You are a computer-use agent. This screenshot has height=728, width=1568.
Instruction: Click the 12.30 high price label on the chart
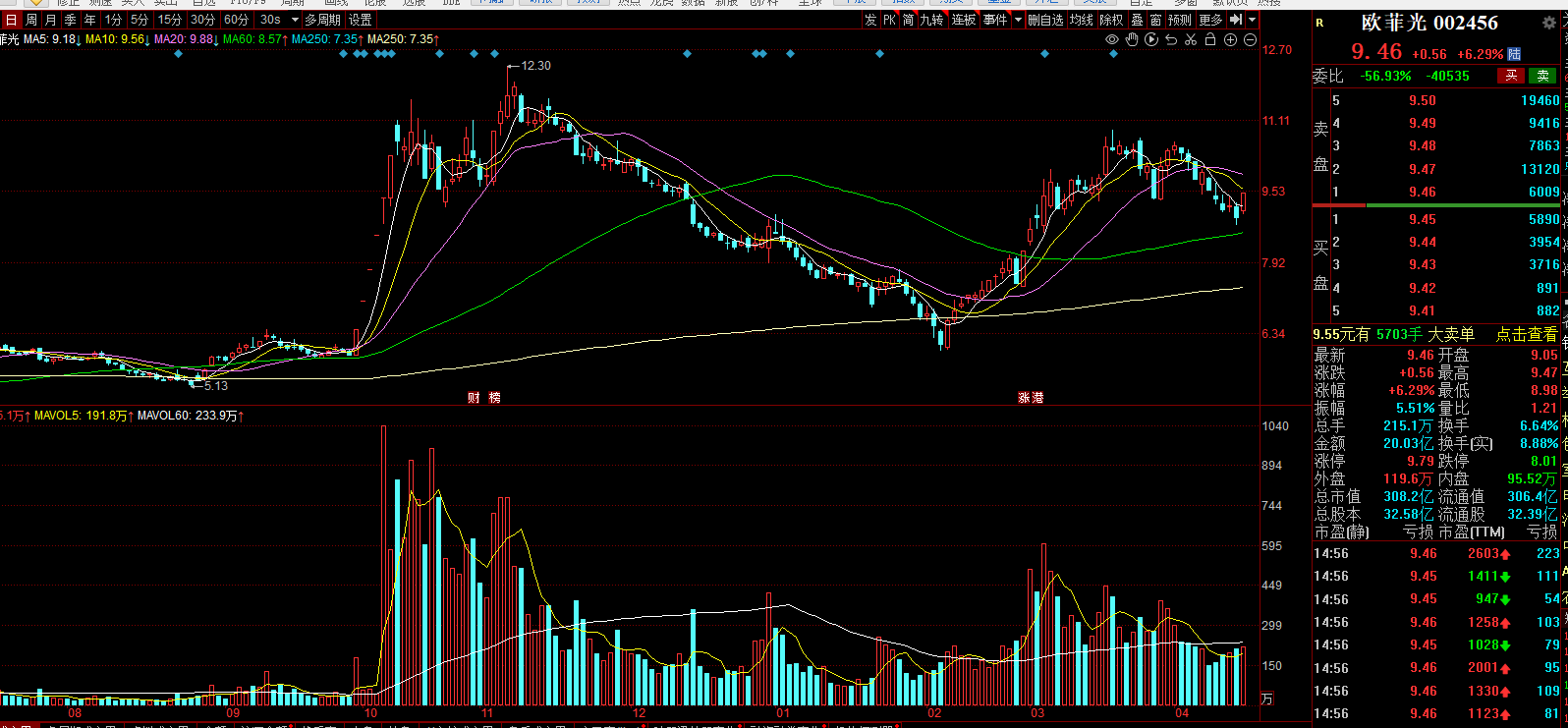click(535, 66)
